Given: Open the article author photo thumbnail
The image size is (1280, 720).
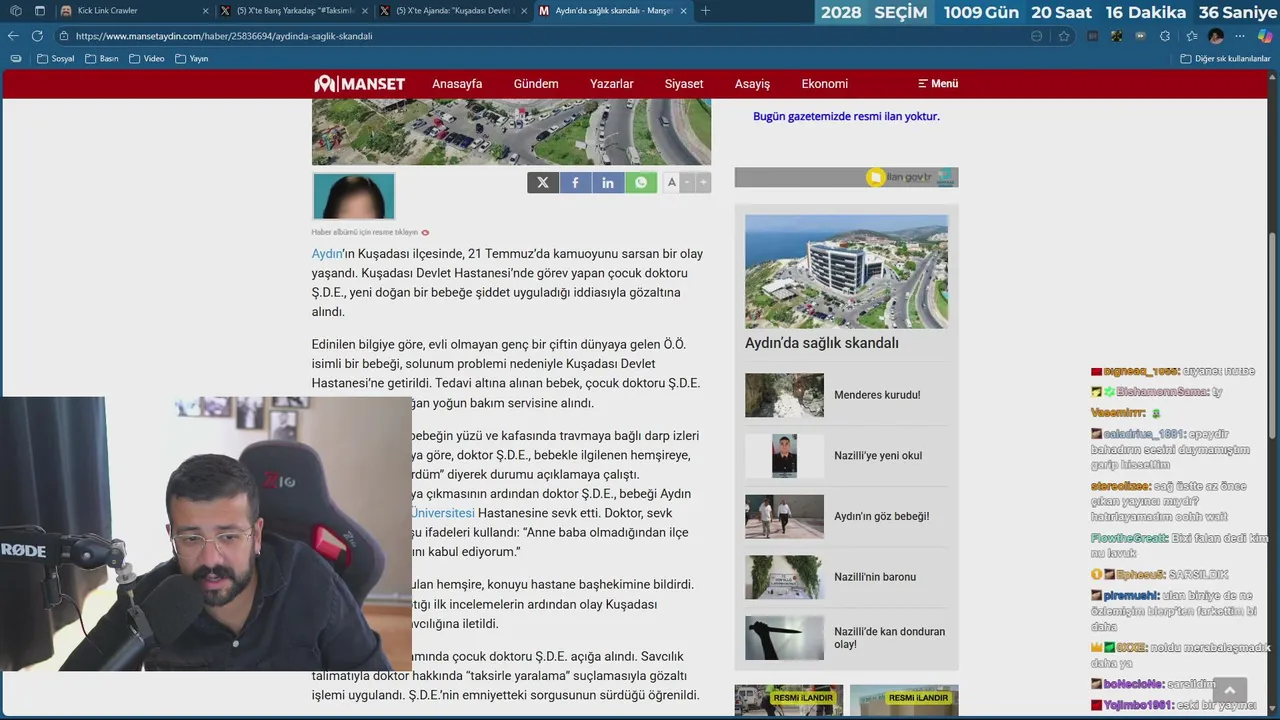Looking at the screenshot, I should 354,196.
